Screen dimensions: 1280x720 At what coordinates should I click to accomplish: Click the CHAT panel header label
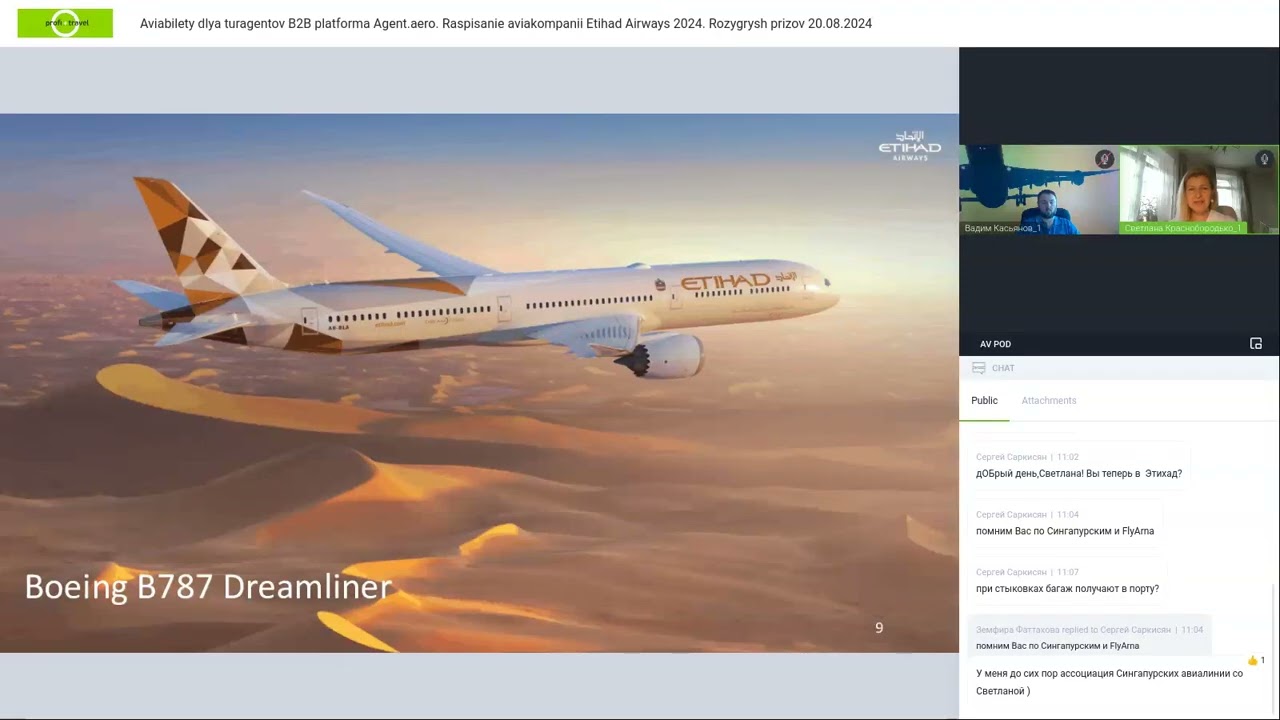[x=1003, y=368]
